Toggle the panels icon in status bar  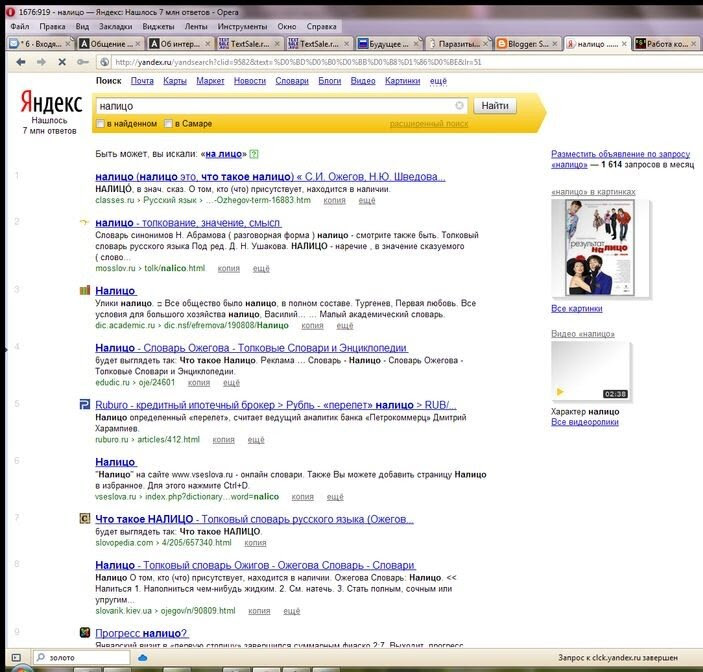tap(16, 658)
